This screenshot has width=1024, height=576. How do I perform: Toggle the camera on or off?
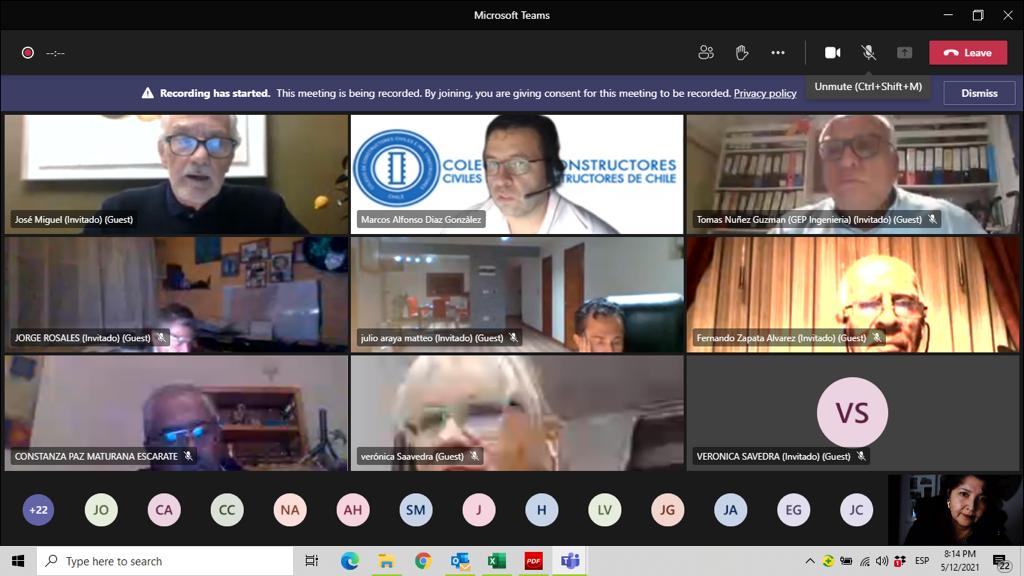click(x=833, y=52)
